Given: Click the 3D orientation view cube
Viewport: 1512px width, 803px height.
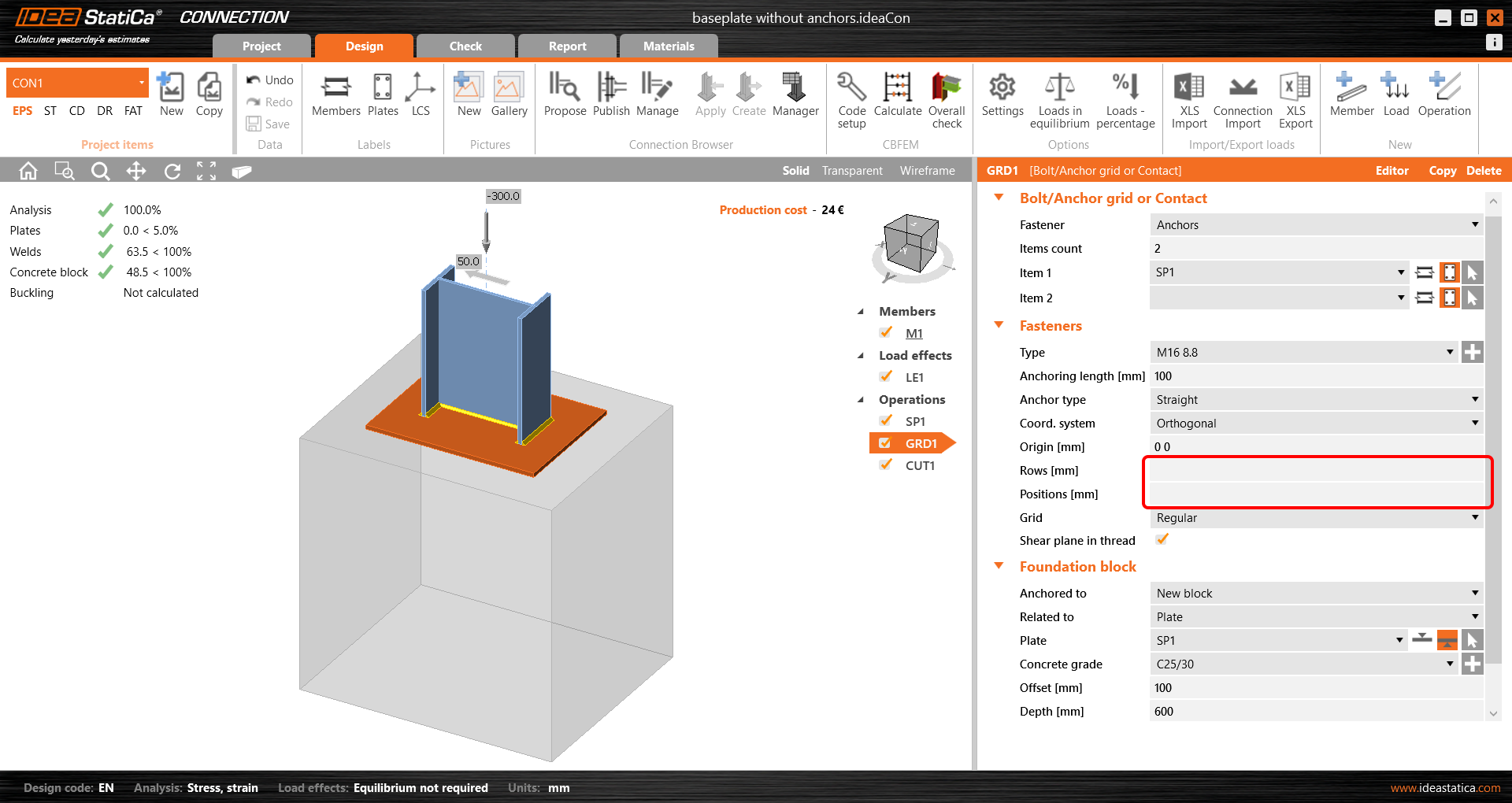Looking at the screenshot, I should [x=911, y=244].
